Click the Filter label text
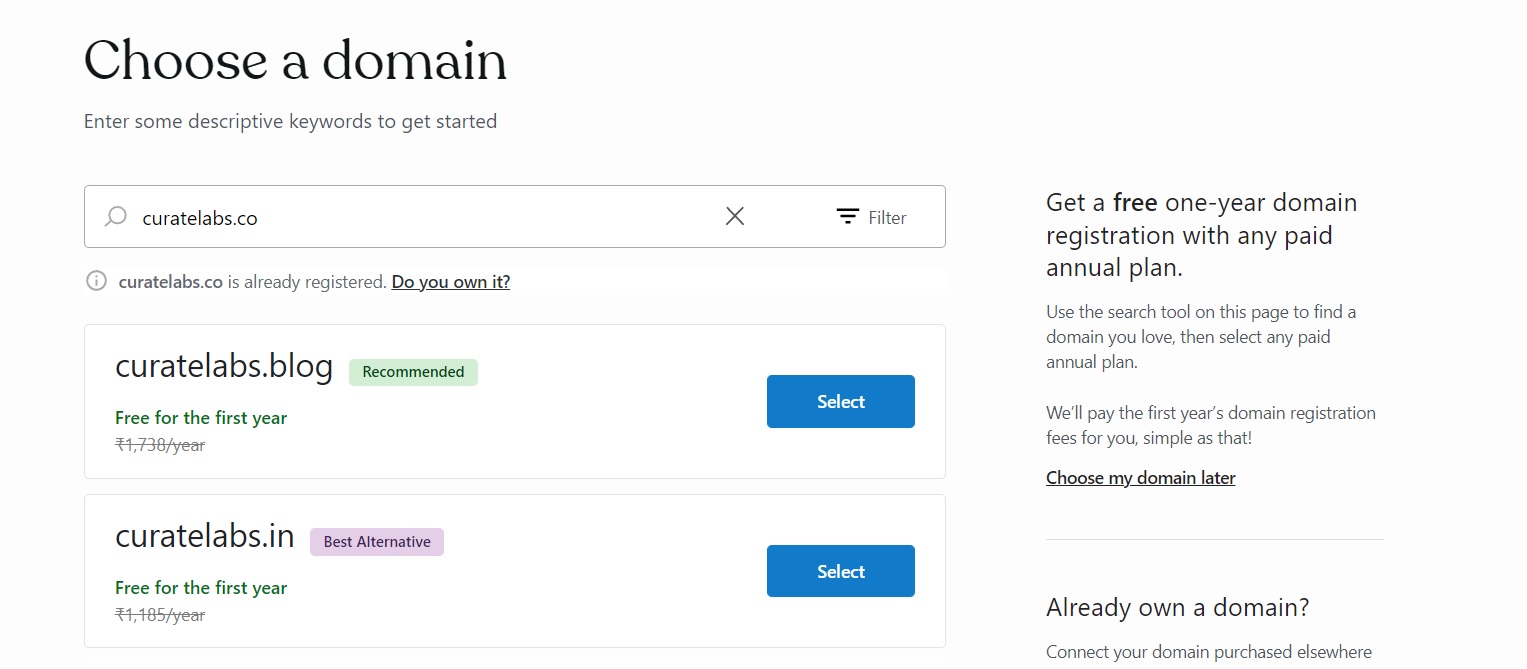 point(888,217)
